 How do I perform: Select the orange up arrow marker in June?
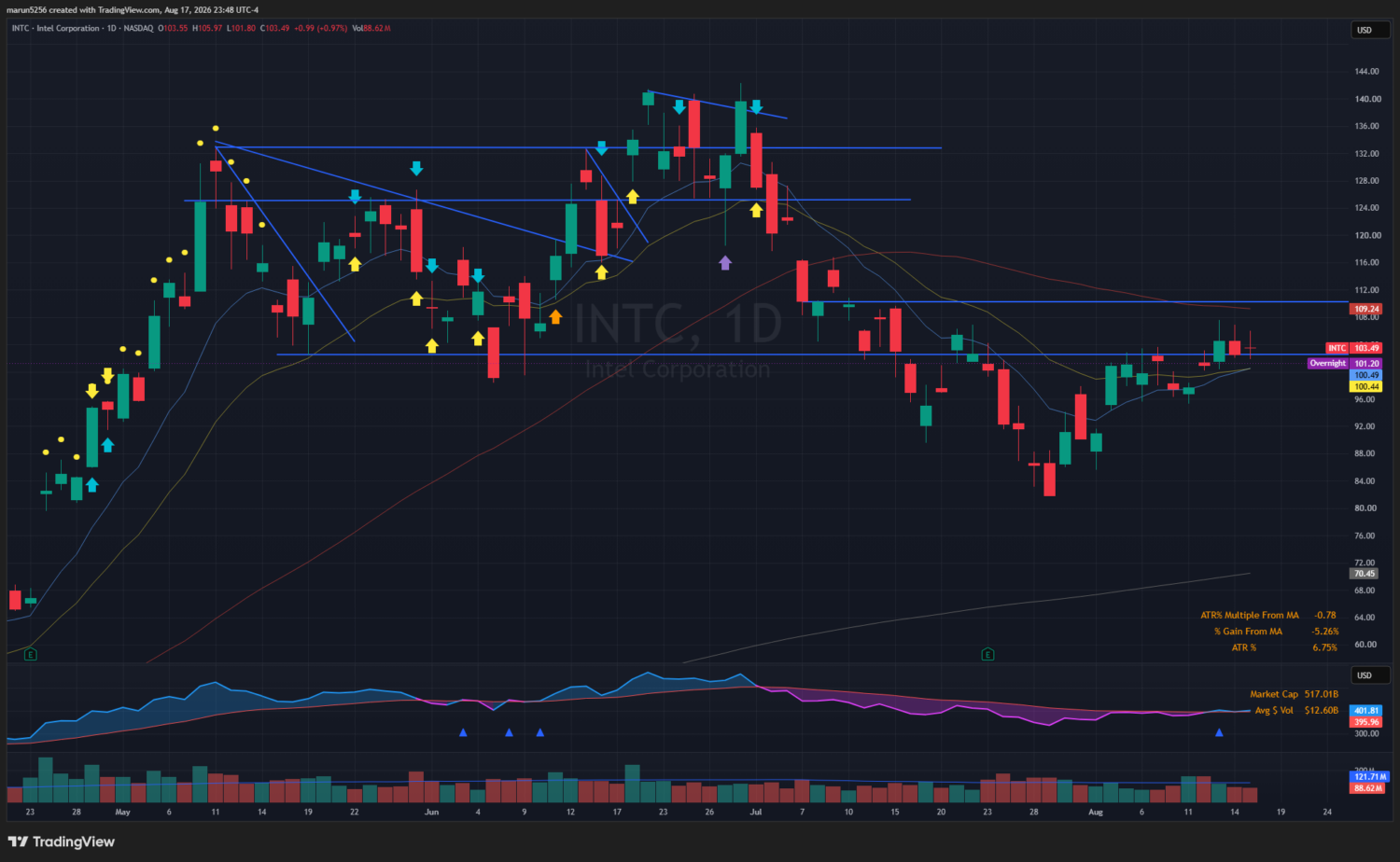pyautogui.click(x=555, y=317)
